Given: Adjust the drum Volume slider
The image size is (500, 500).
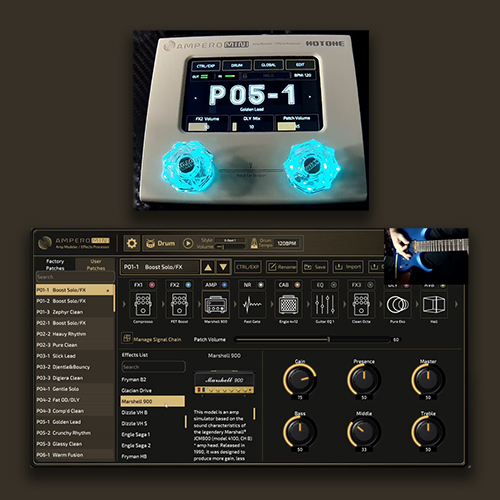Looking at the screenshot, I should [x=231, y=247].
